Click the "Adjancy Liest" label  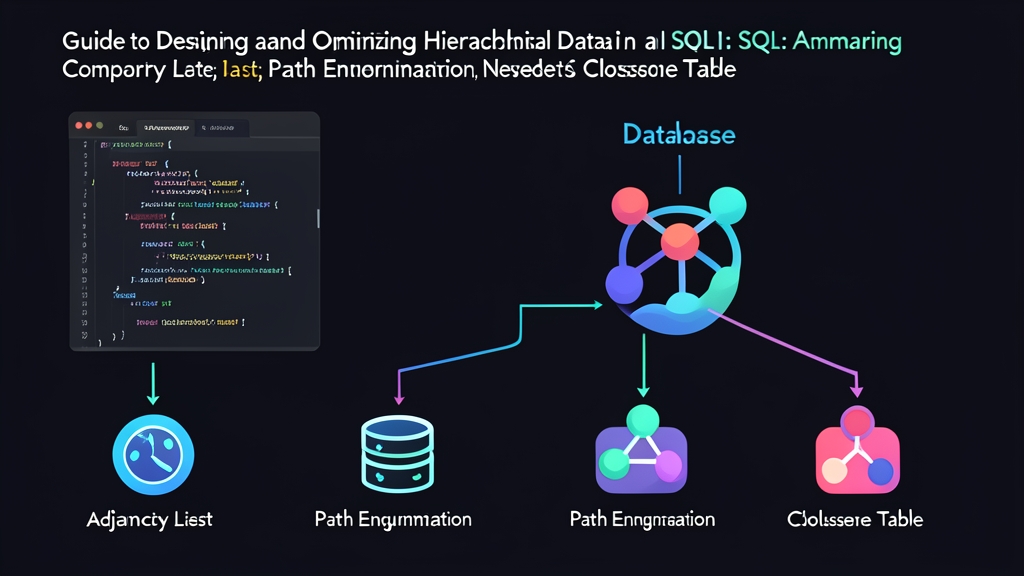click(150, 520)
